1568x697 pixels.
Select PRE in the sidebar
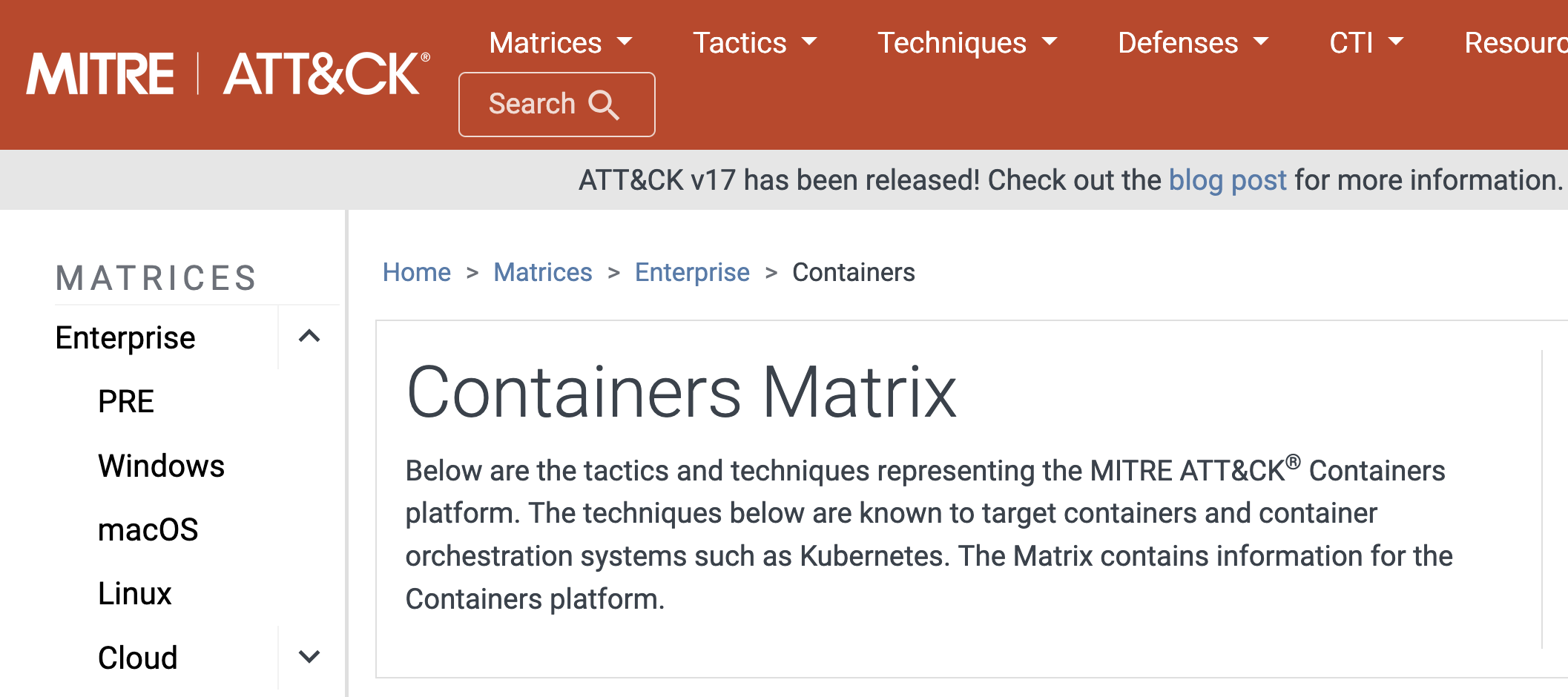[126, 401]
